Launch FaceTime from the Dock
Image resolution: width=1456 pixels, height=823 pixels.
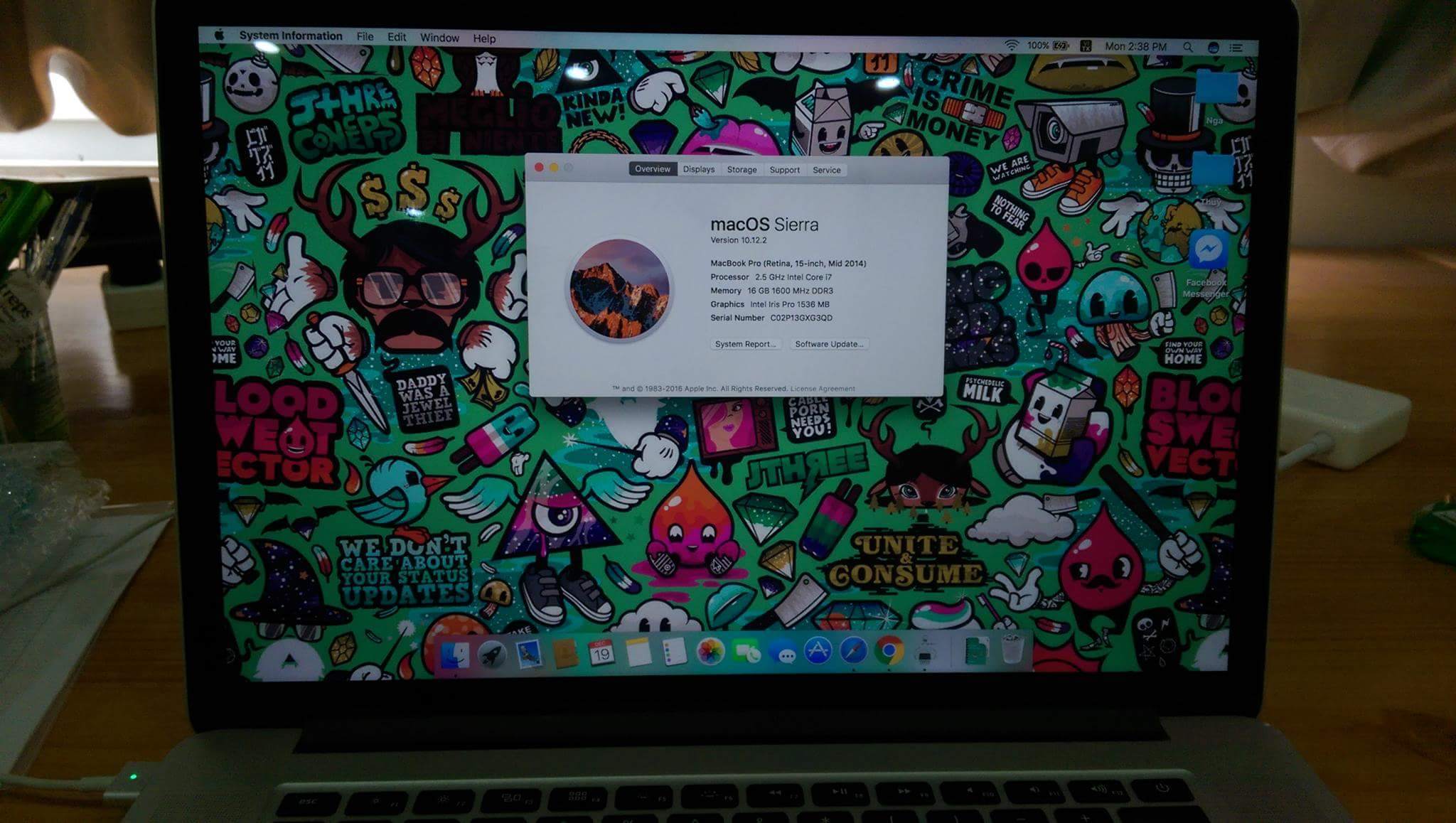746,652
